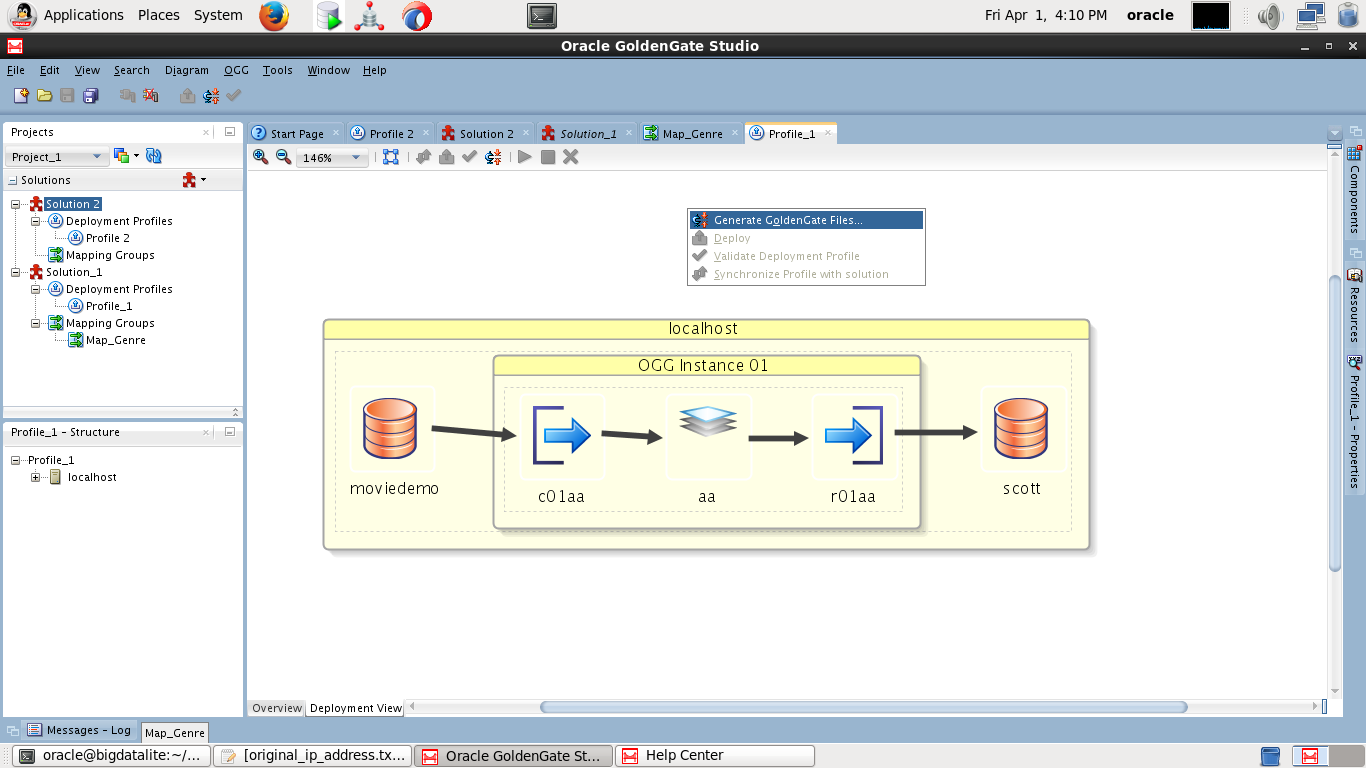The width and height of the screenshot is (1366, 768).
Task: Select the c01aa capture icon
Action: click(562, 435)
